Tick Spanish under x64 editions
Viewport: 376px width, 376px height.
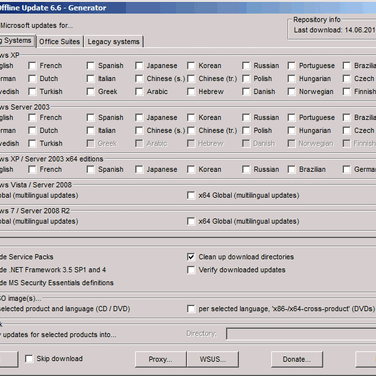point(90,170)
